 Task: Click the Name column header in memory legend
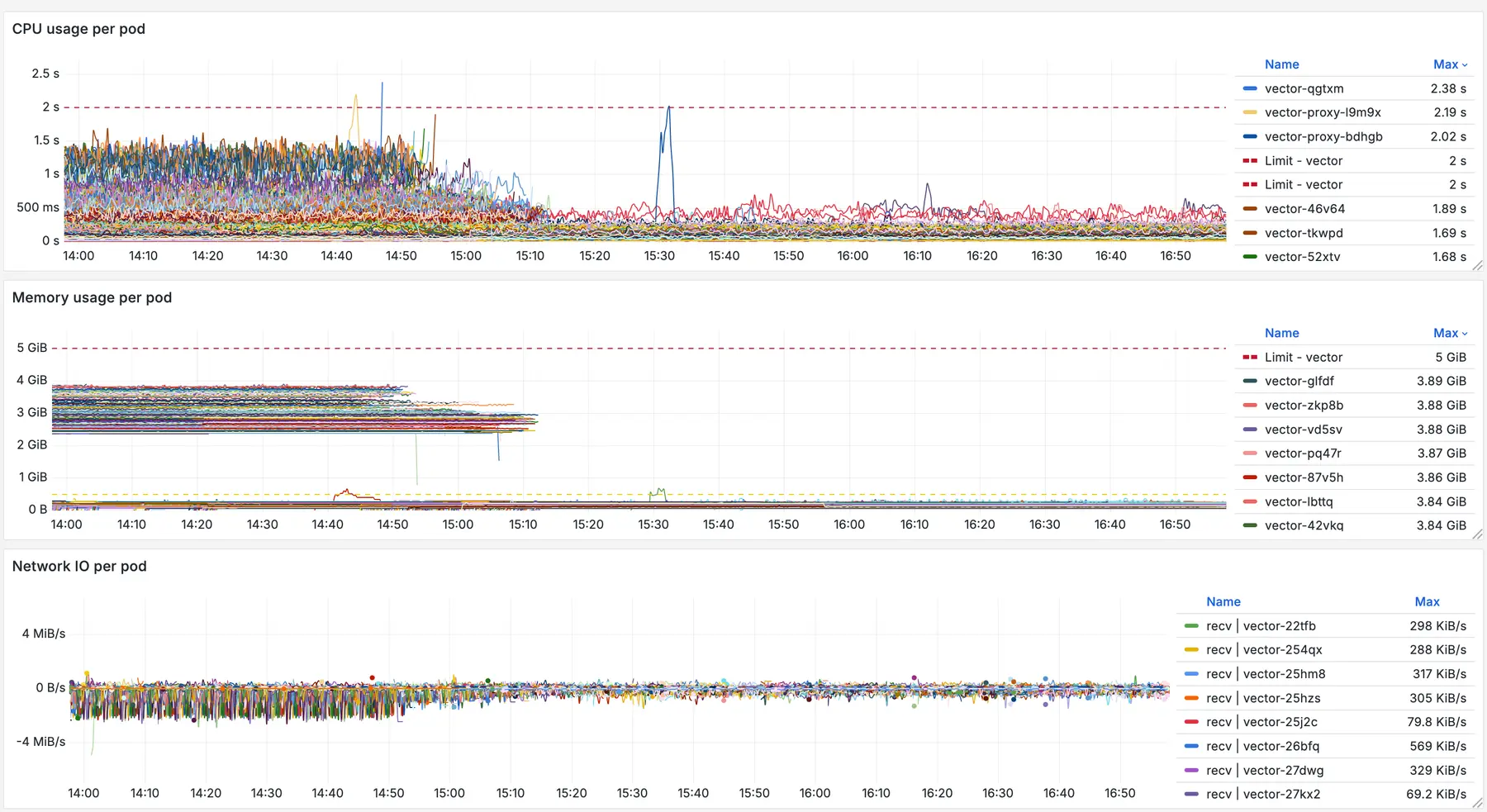(1282, 333)
